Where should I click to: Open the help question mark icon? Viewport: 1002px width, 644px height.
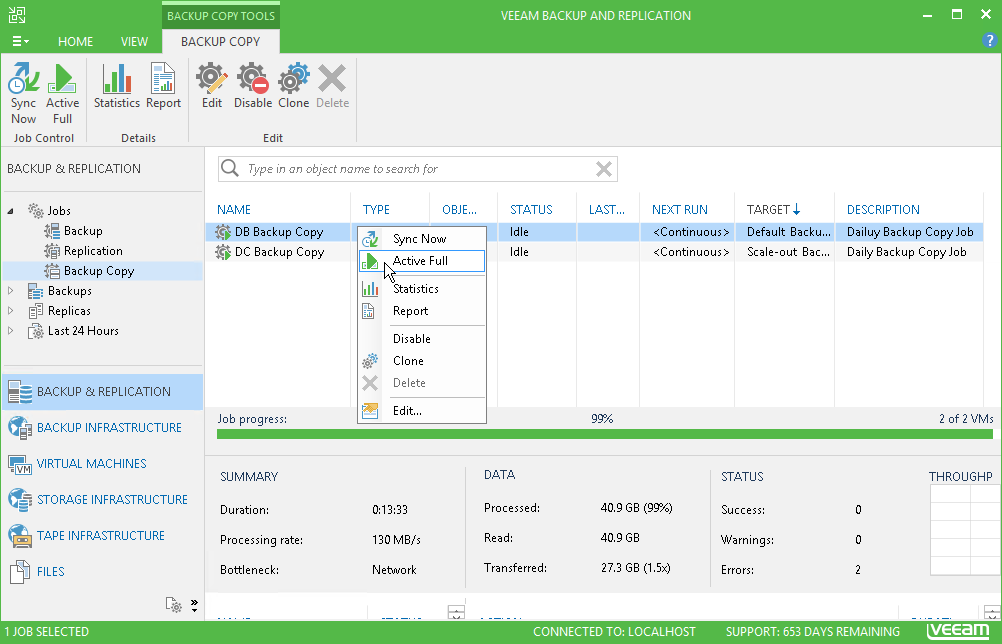[x=989, y=40]
